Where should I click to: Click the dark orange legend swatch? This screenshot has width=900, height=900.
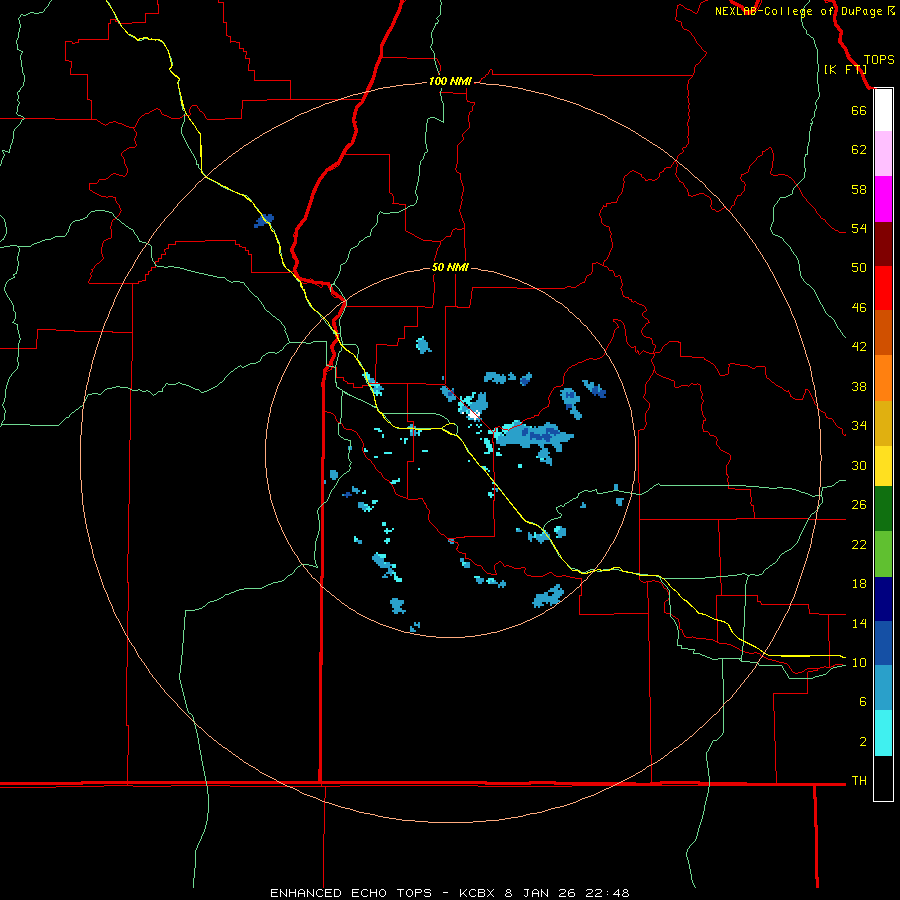coord(883,333)
